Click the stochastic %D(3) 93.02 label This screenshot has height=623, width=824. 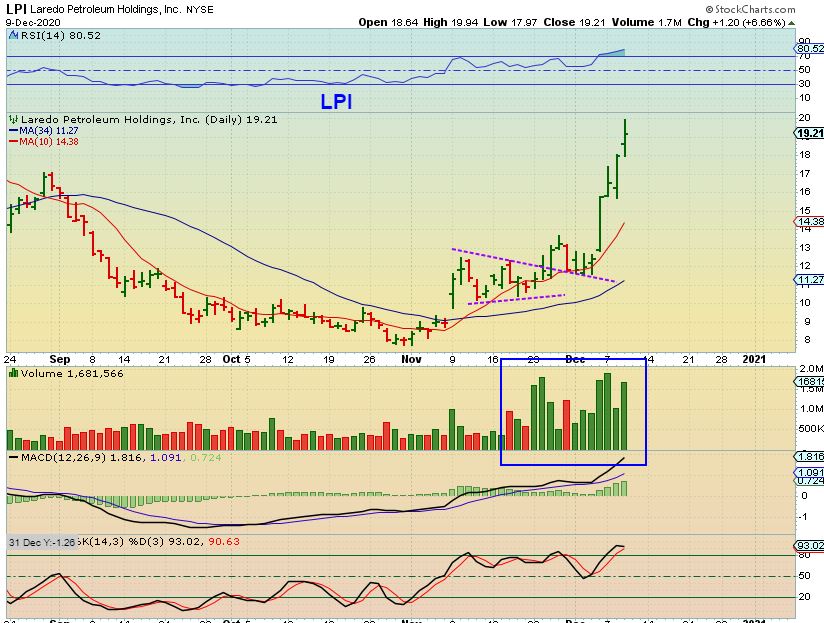click(166, 541)
